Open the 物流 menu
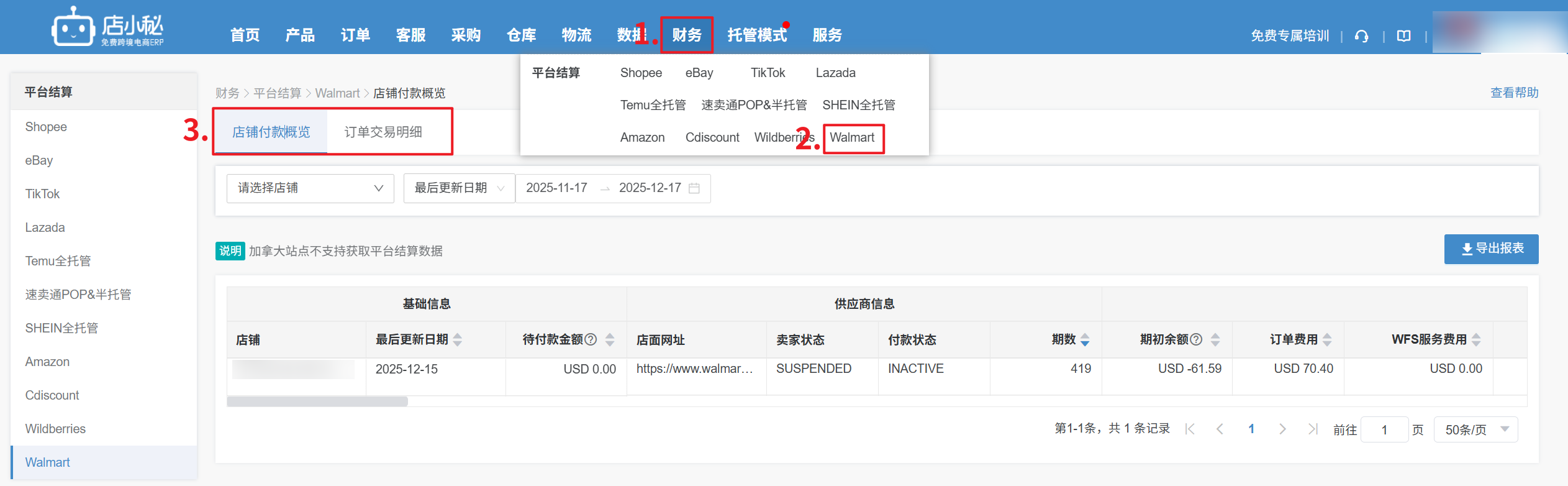The image size is (1568, 486). (x=577, y=35)
